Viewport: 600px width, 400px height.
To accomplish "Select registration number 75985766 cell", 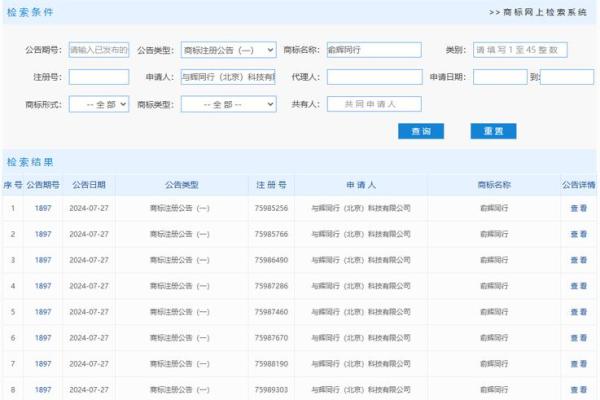I will coord(271,234).
